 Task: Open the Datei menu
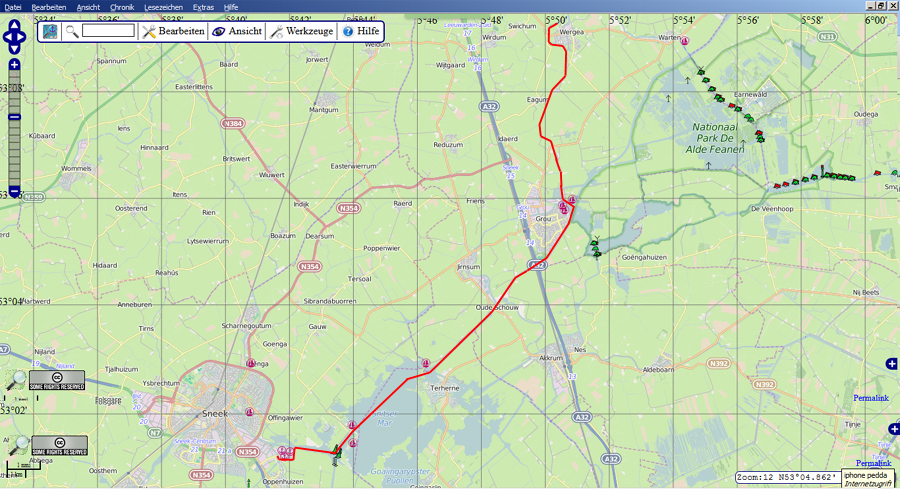click(x=13, y=6)
